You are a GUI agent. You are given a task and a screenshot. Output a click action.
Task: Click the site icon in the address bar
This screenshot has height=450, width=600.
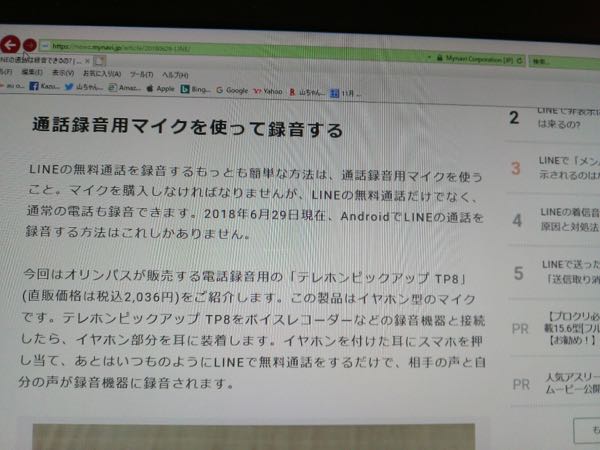click(45, 46)
